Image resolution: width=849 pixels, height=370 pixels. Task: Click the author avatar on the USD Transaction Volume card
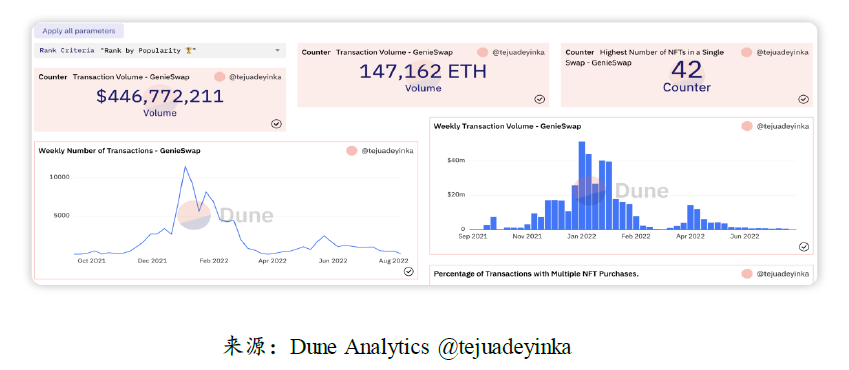(x=219, y=76)
